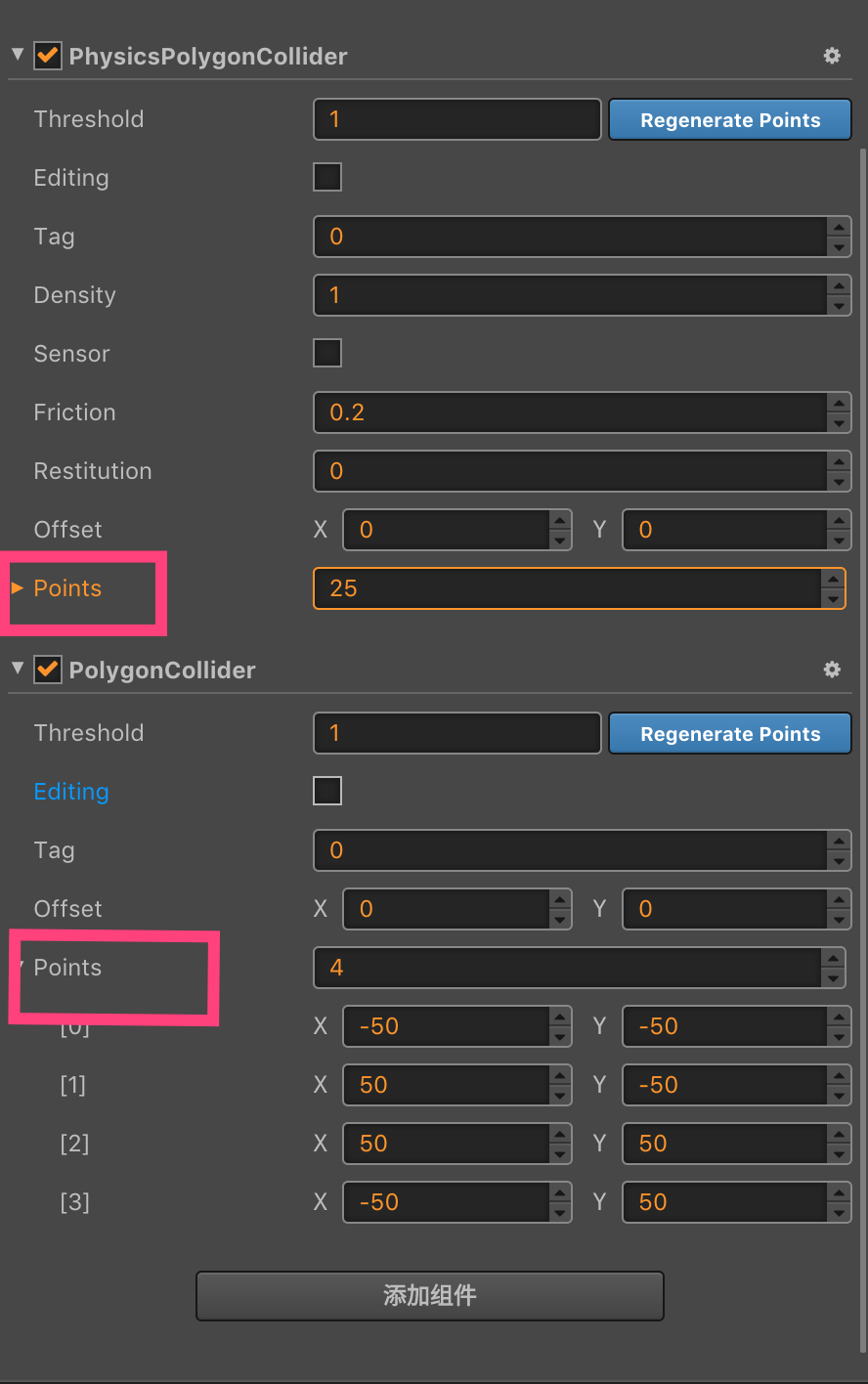
Task: Click point [2] X value field
Action: pyautogui.click(x=446, y=1144)
